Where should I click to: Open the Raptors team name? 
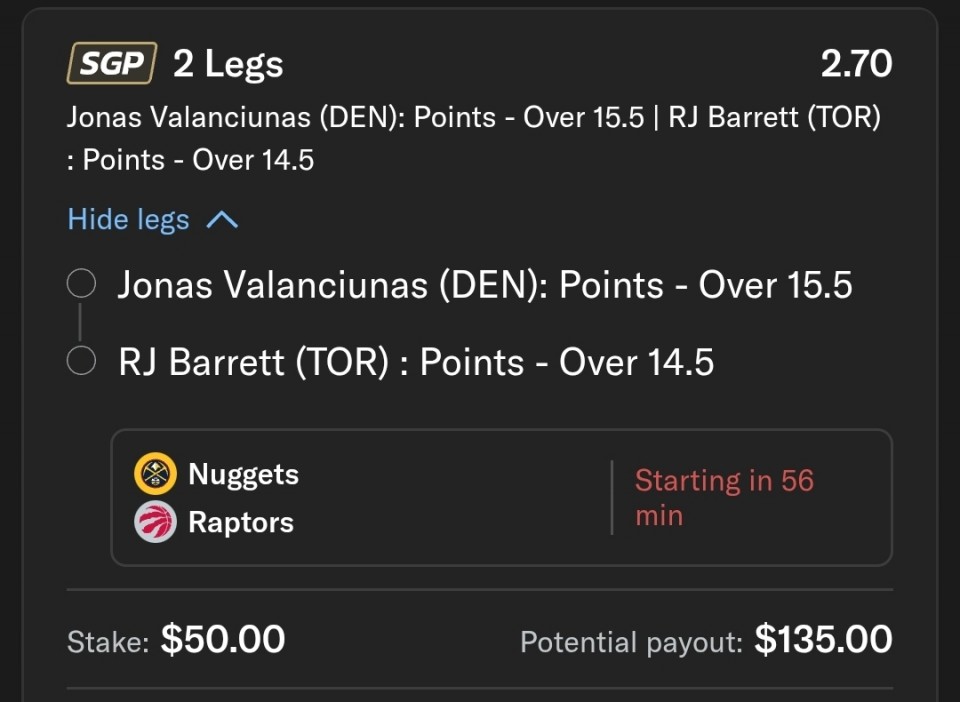tap(241, 522)
